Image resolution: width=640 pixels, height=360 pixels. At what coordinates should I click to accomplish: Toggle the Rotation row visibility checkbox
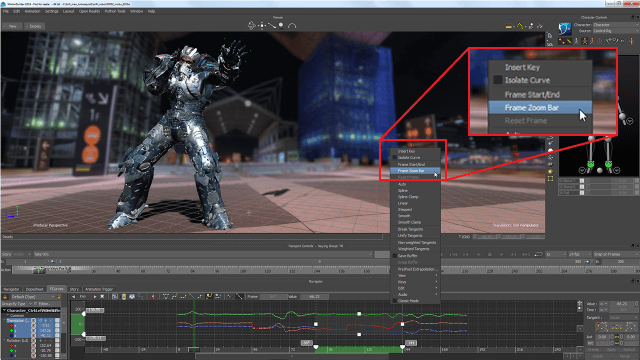coord(57,340)
